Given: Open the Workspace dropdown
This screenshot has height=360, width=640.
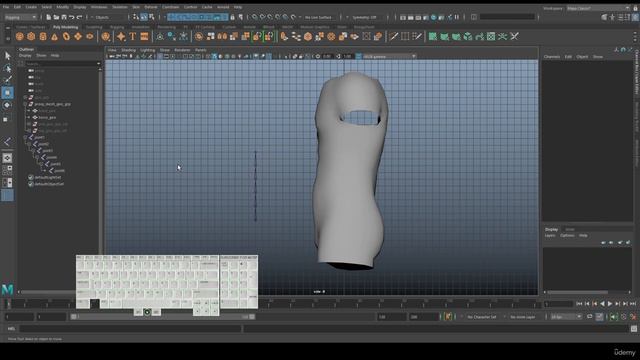Looking at the screenshot, I should coord(598,8).
